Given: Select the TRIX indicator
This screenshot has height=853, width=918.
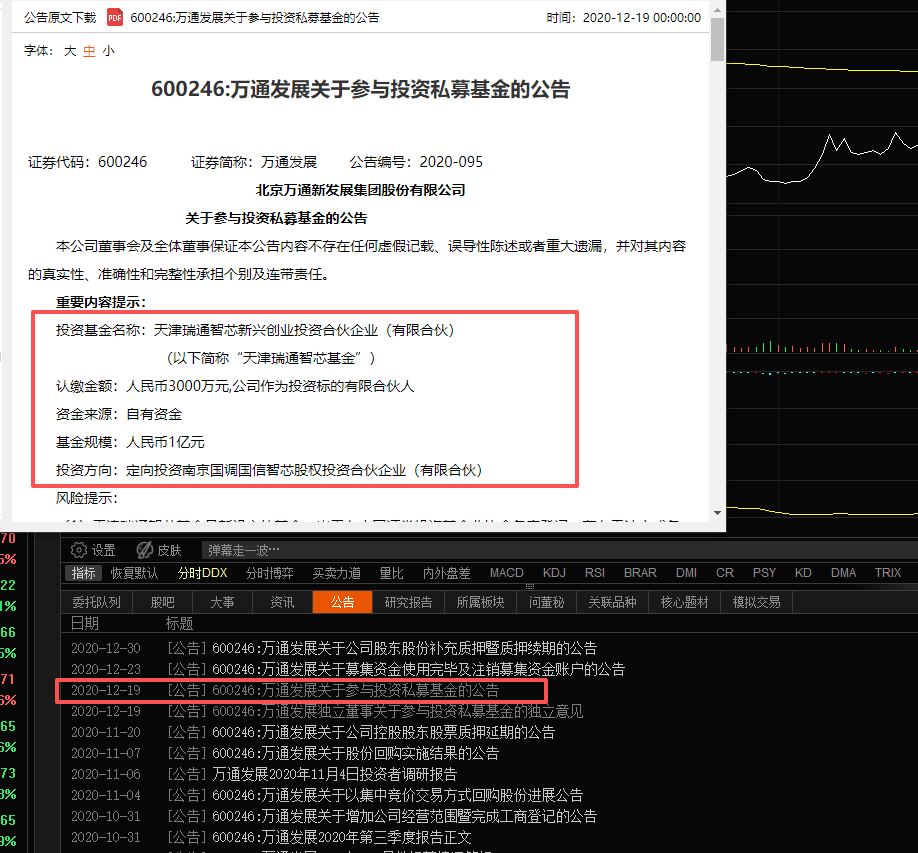Looking at the screenshot, I should point(888,573).
